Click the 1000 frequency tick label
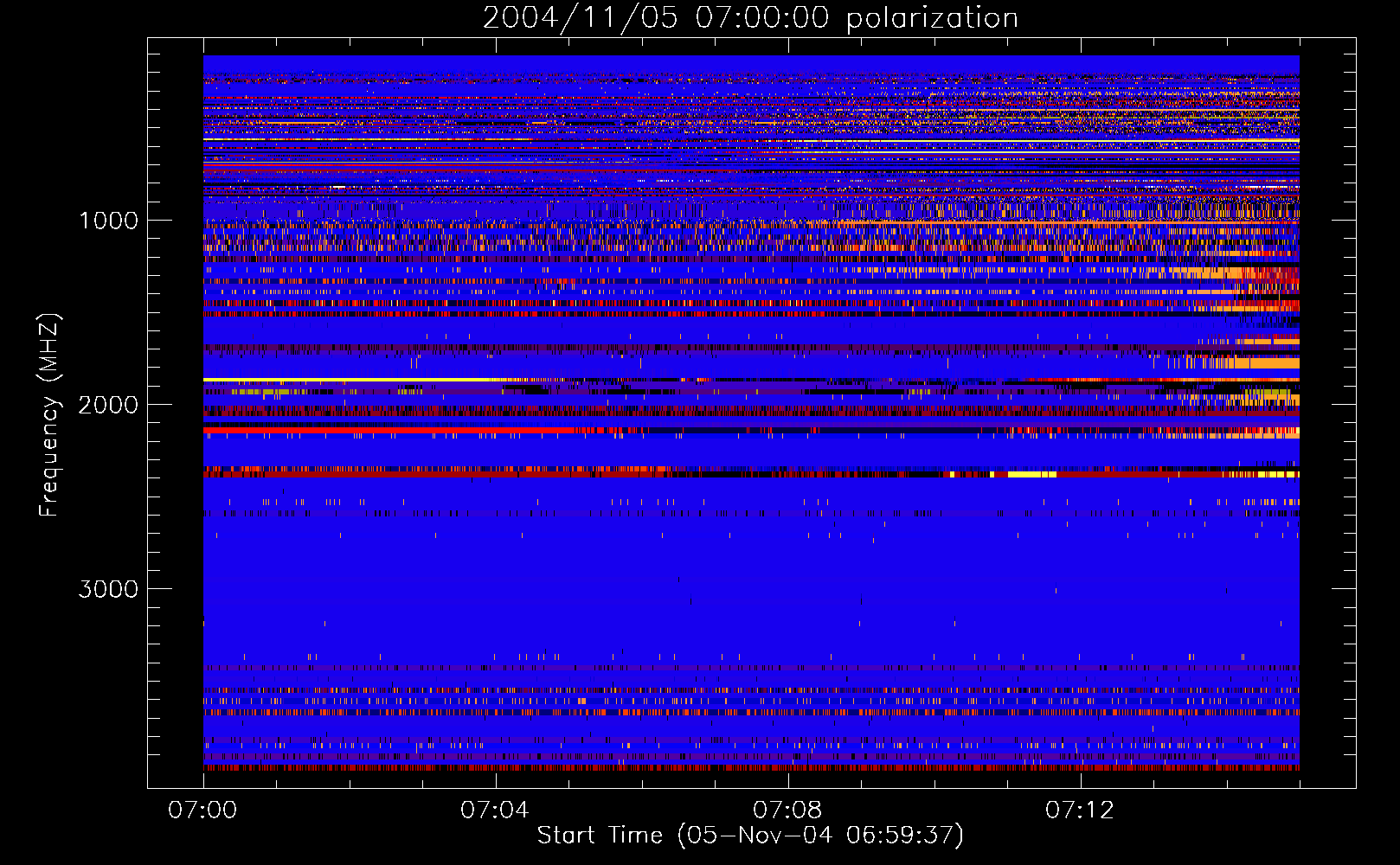 109,221
